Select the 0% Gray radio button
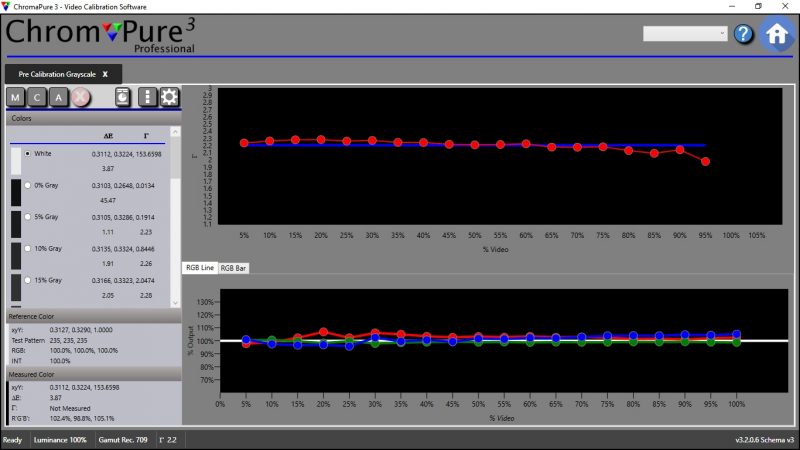This screenshot has height=450, width=800. click(x=27, y=185)
